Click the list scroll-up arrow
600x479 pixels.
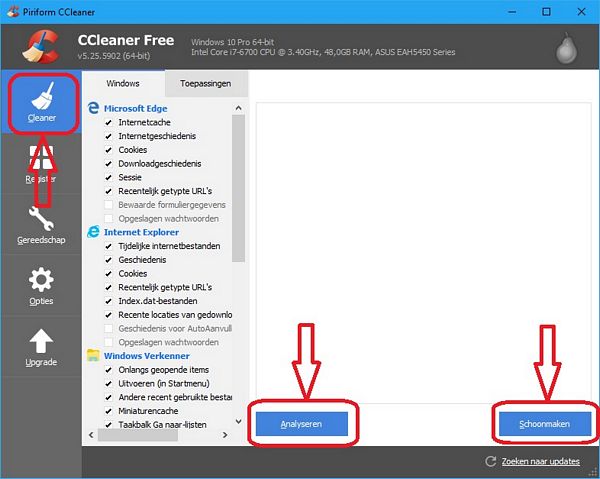238,108
